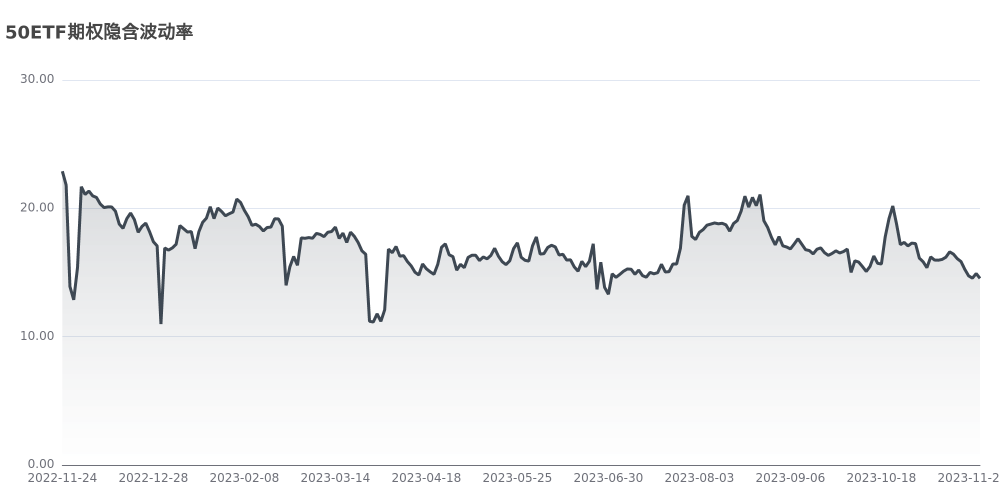Screen dimensions: 1000x500
Task: Select the 2022-12-28 date label
Action: click(153, 478)
